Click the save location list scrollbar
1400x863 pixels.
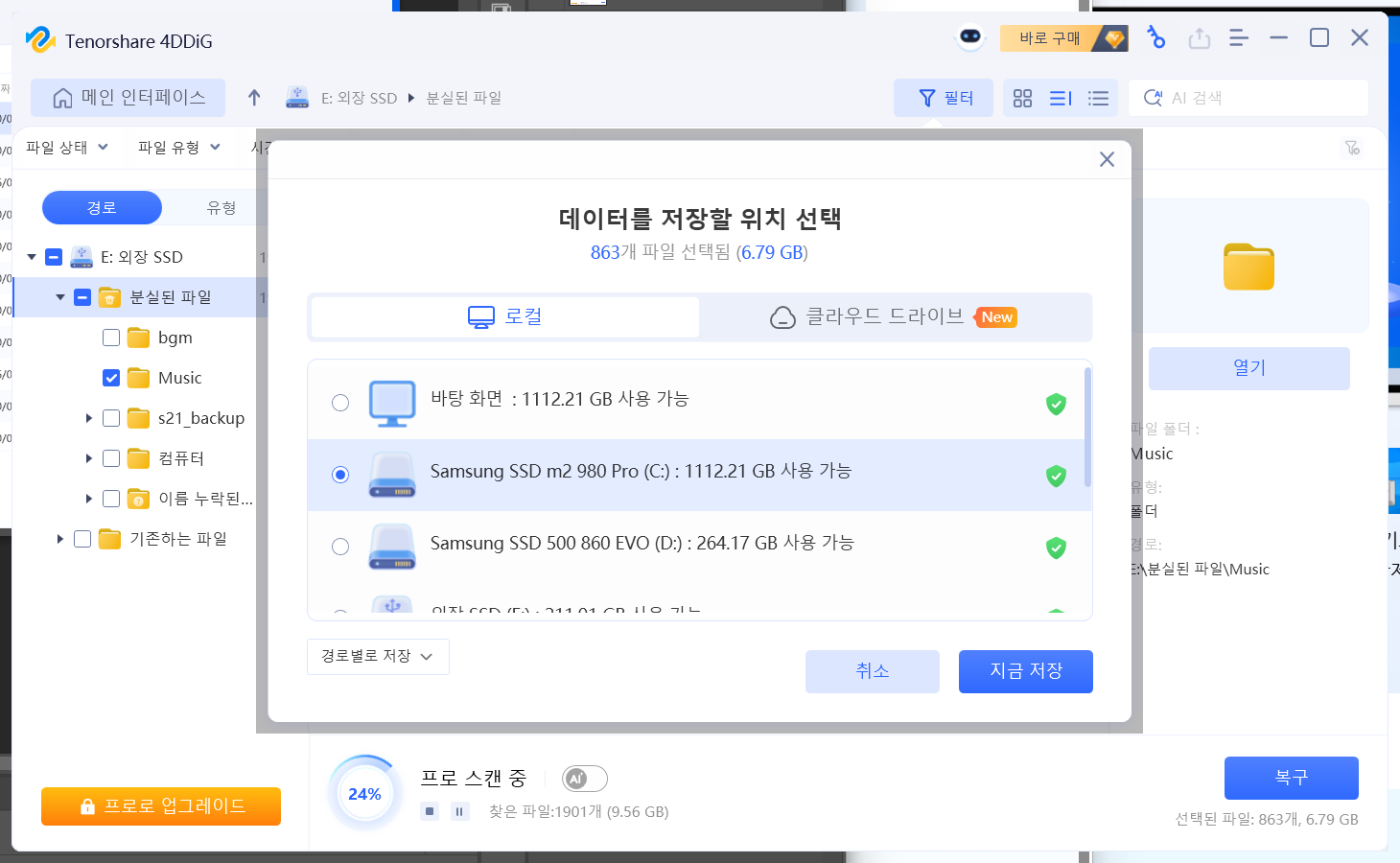click(1087, 427)
